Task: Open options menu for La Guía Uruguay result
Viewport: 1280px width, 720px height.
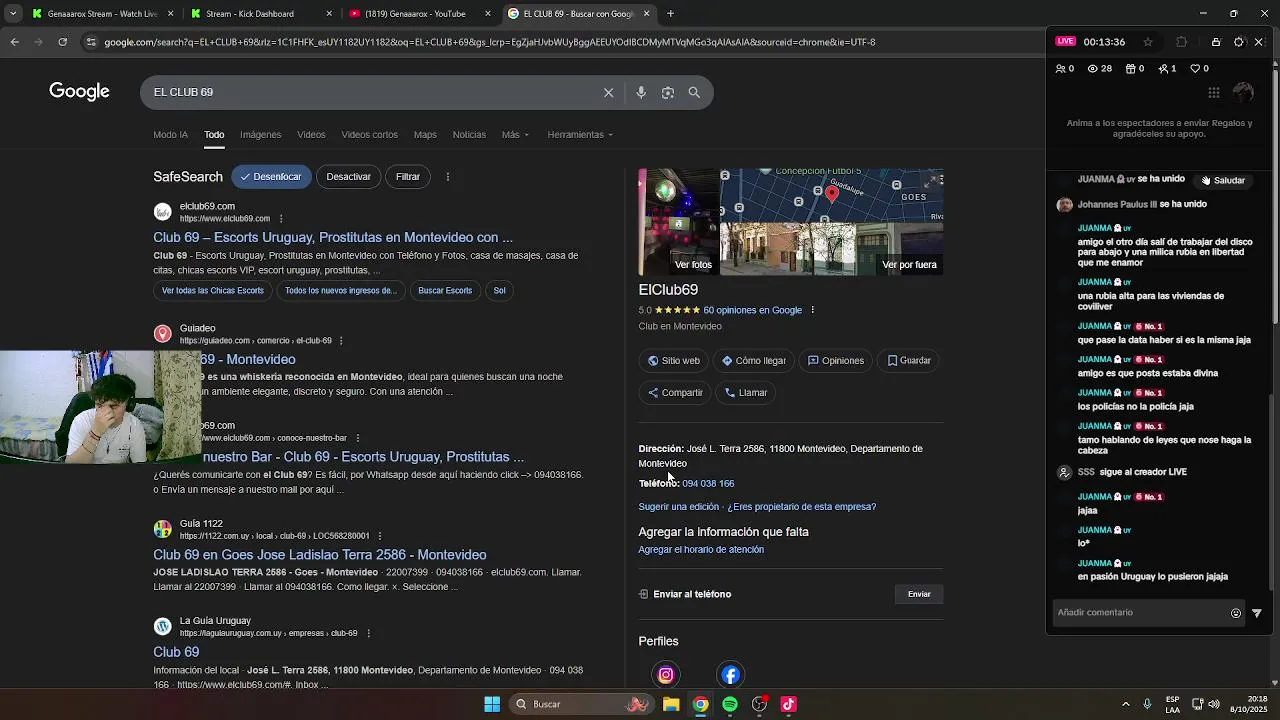Action: (x=368, y=633)
